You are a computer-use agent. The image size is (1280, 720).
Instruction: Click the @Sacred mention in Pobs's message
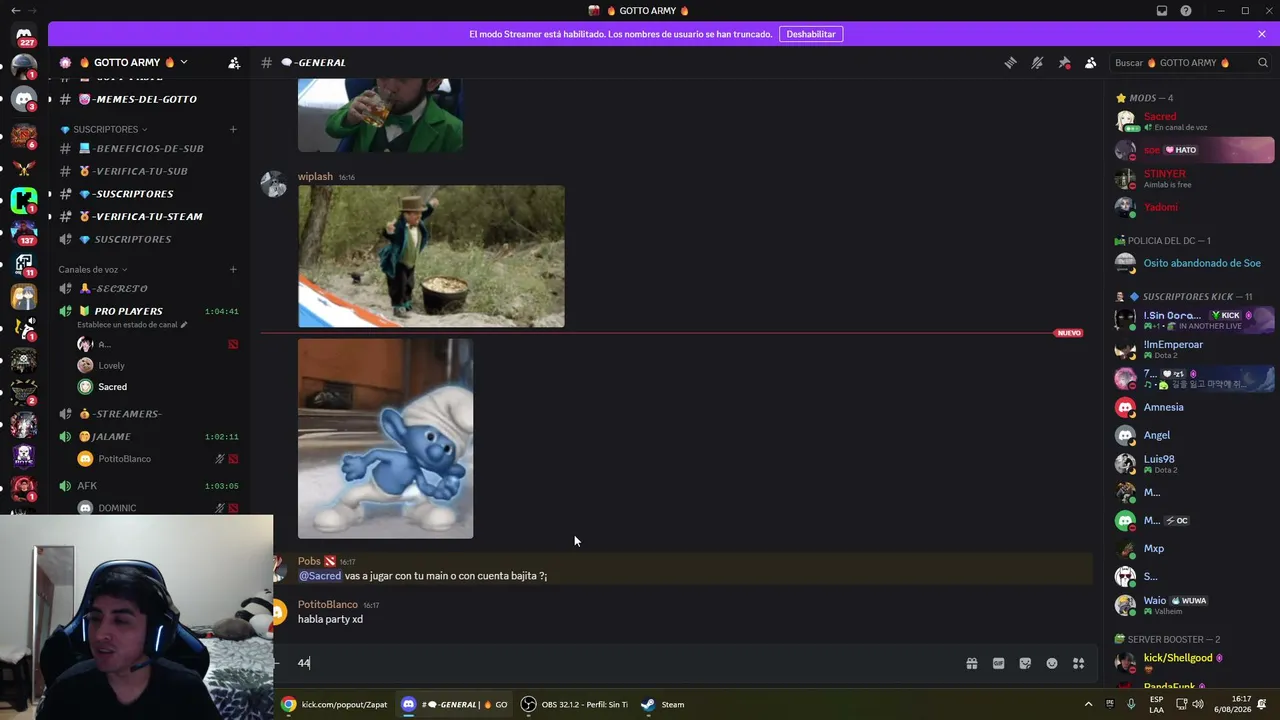320,576
